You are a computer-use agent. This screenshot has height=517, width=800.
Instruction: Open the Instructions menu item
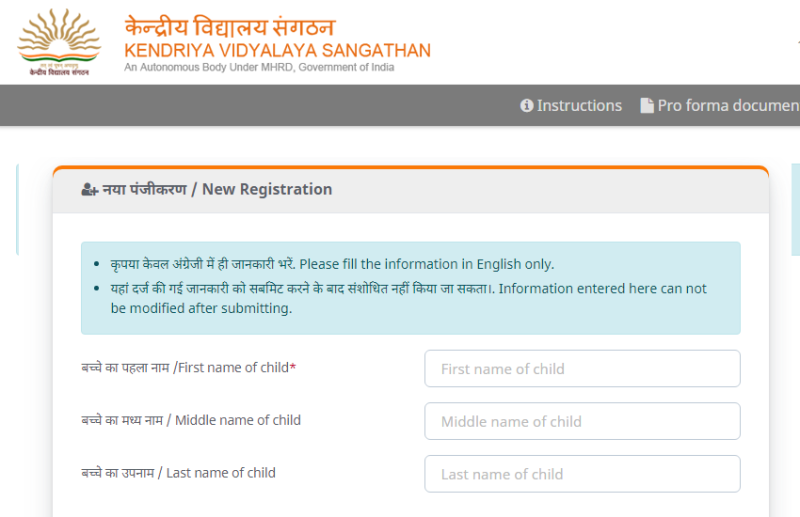pyautogui.click(x=578, y=106)
